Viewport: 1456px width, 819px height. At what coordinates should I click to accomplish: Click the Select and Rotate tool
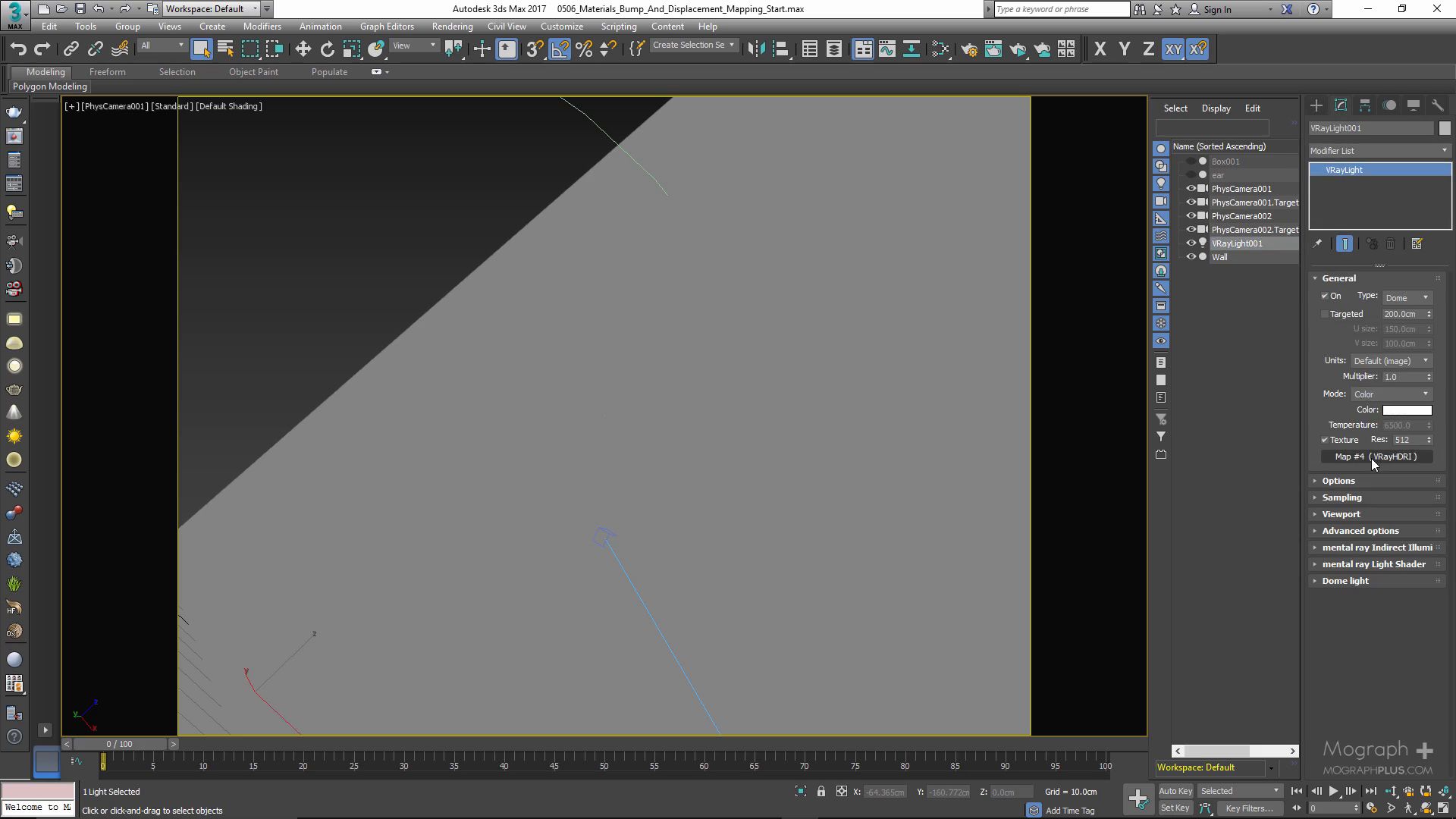coord(327,49)
